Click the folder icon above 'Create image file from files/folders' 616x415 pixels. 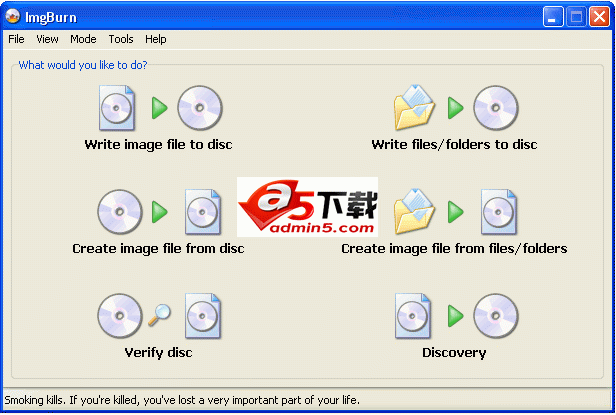click(x=414, y=211)
